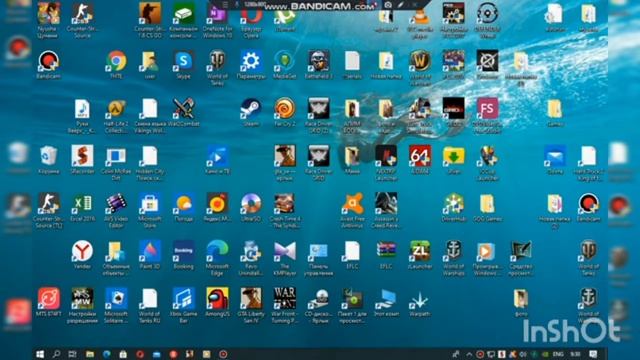The height and width of the screenshot is (360, 640).
Task: Open the Excel 2016 shortcut
Action: coord(82,204)
